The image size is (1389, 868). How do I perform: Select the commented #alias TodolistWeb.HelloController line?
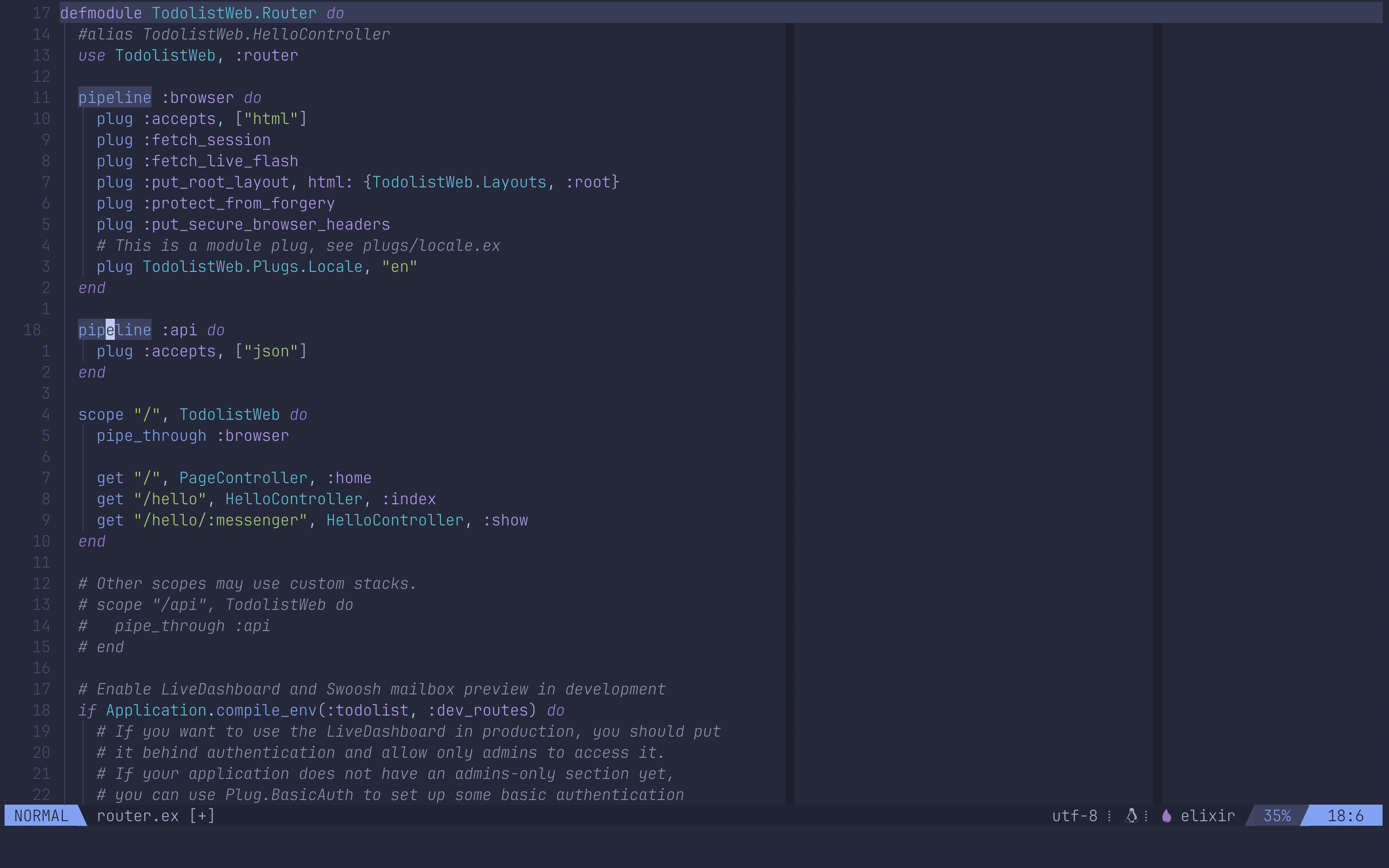pos(233,34)
